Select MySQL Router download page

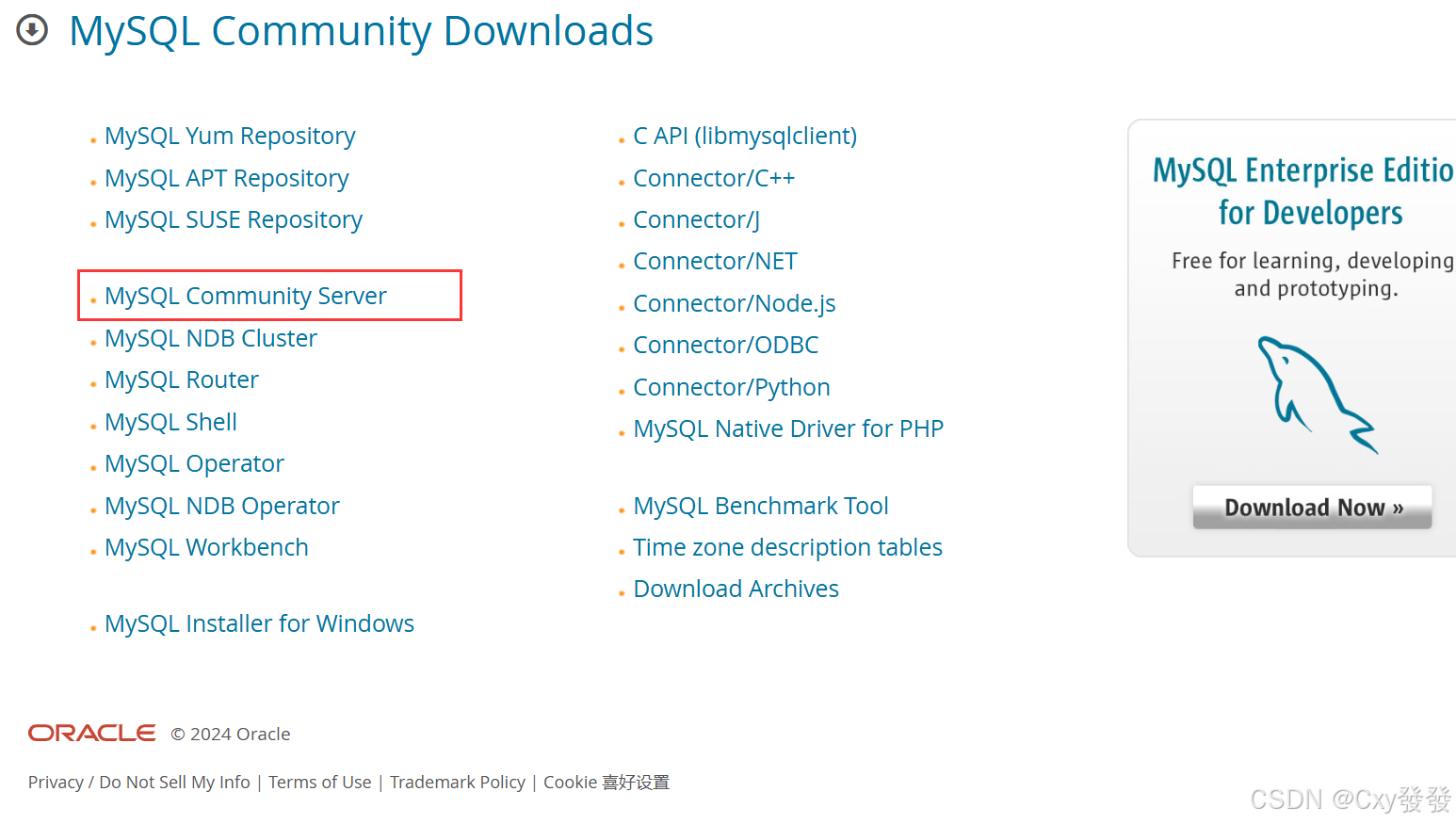(182, 379)
